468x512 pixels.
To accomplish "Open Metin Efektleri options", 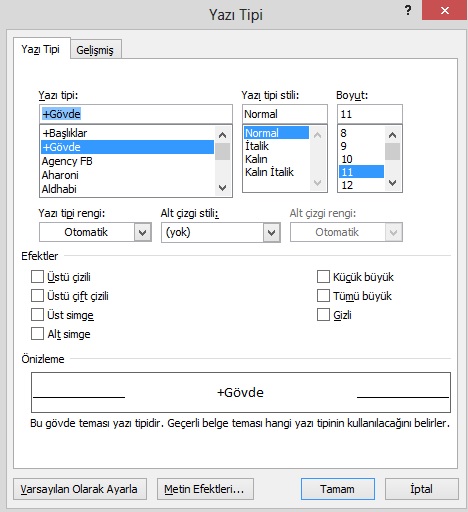I will pos(205,489).
